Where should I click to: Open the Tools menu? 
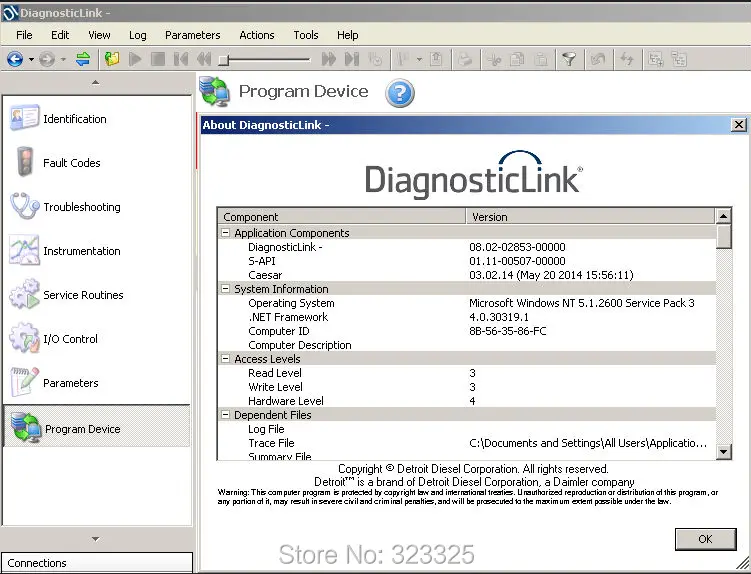pos(306,35)
